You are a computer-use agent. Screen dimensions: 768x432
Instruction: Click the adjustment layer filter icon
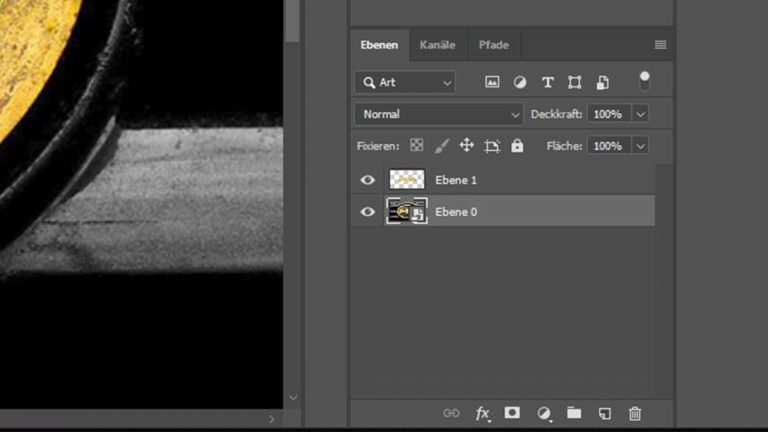click(x=520, y=82)
